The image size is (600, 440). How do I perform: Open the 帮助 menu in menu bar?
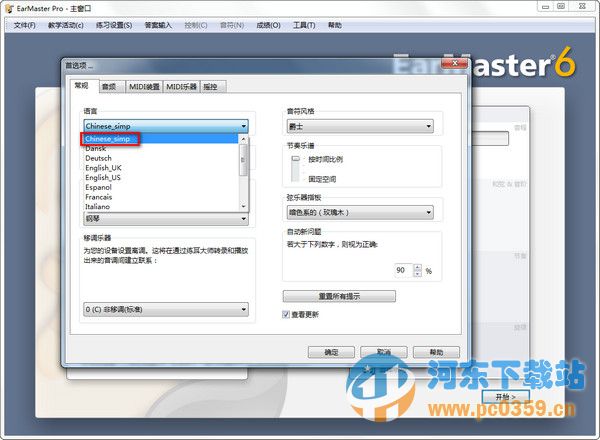pos(334,25)
